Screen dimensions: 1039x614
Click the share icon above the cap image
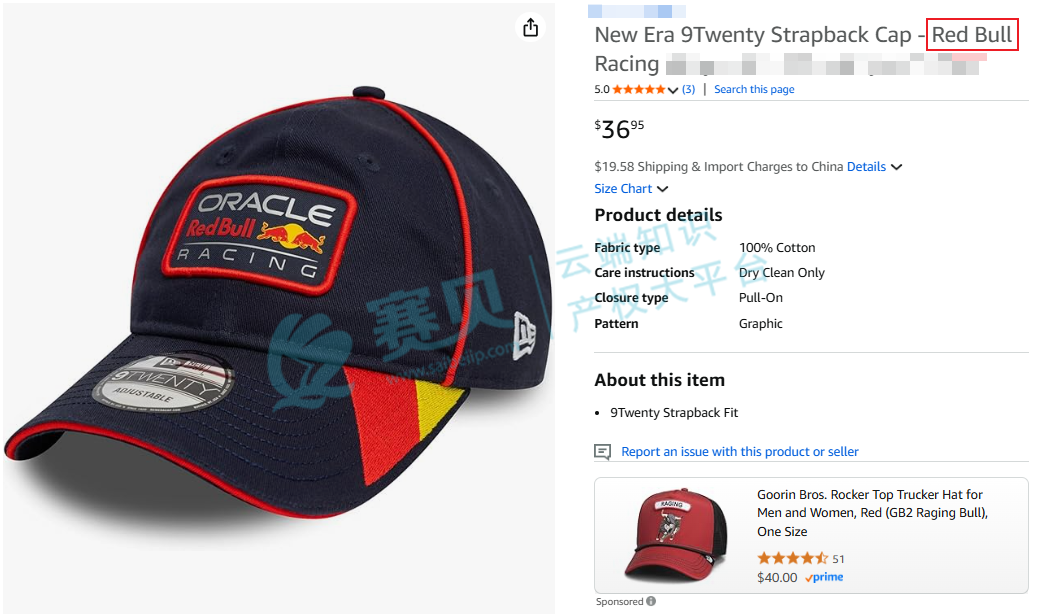pos(530,28)
